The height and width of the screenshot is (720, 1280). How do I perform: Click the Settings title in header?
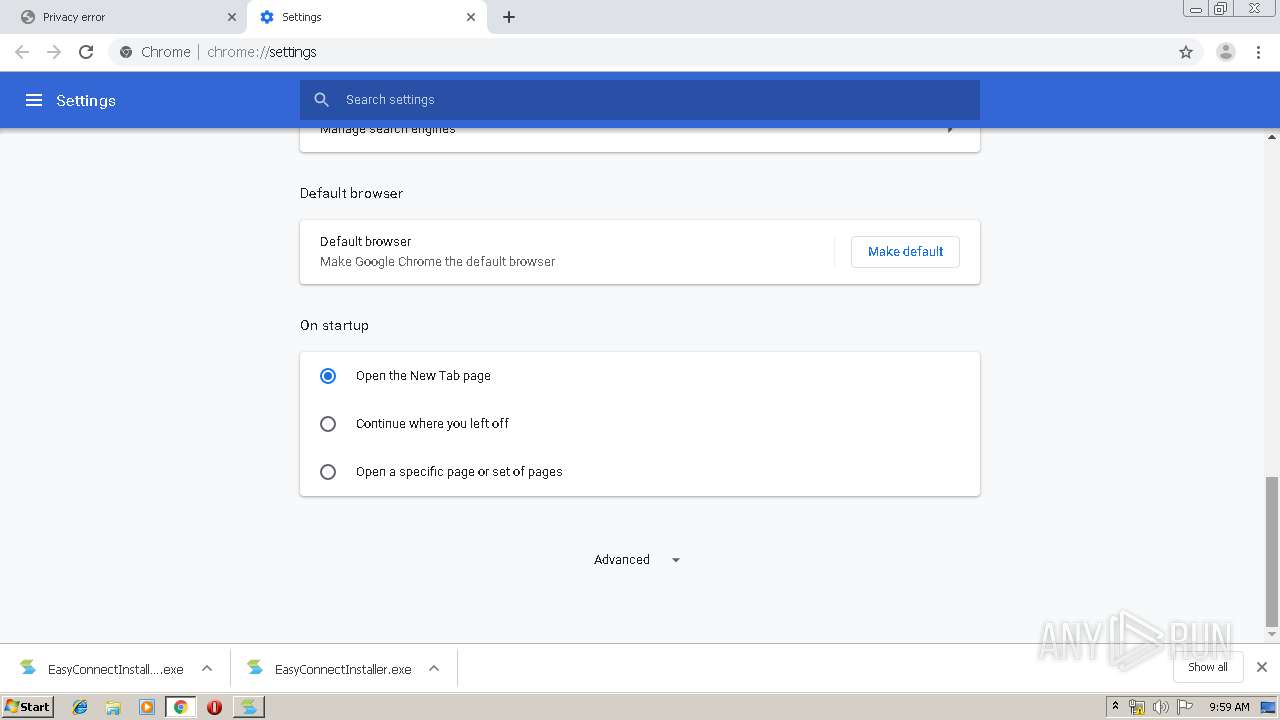[86, 100]
